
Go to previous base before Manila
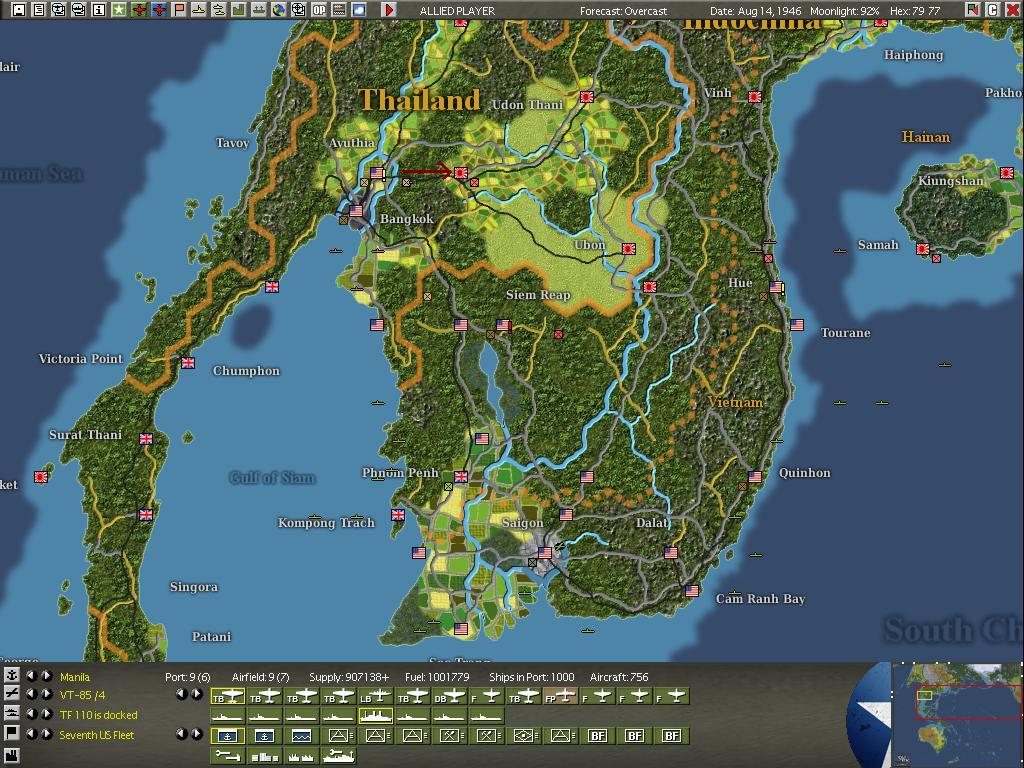coord(31,675)
